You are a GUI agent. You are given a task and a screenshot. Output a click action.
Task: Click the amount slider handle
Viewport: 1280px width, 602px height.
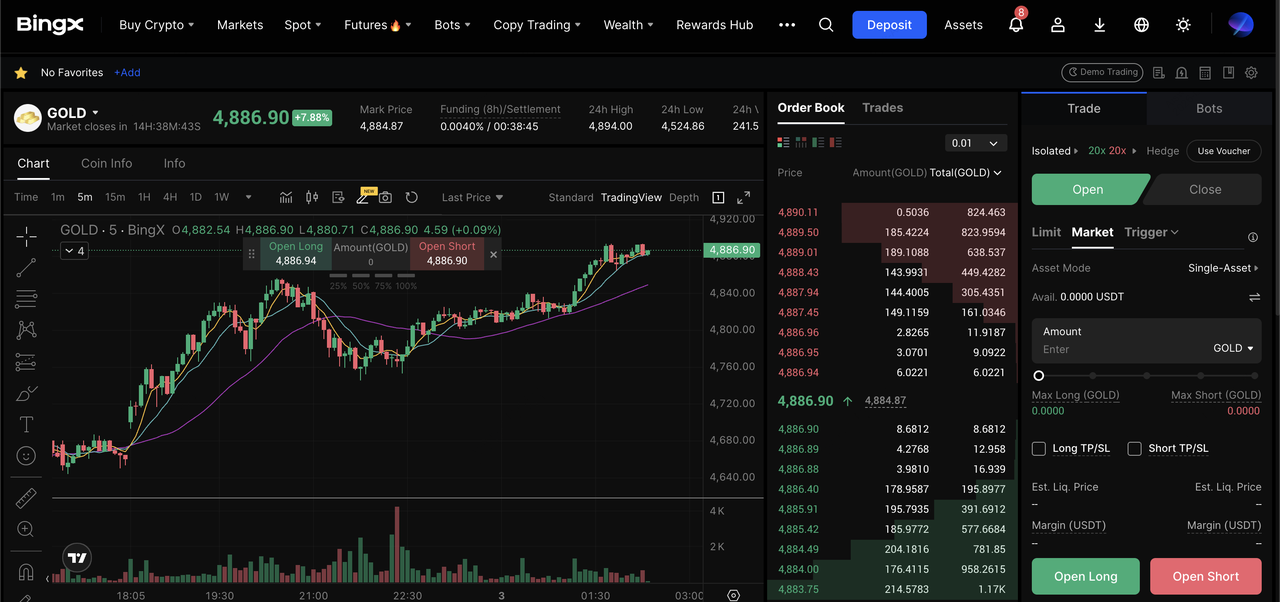tap(1039, 376)
